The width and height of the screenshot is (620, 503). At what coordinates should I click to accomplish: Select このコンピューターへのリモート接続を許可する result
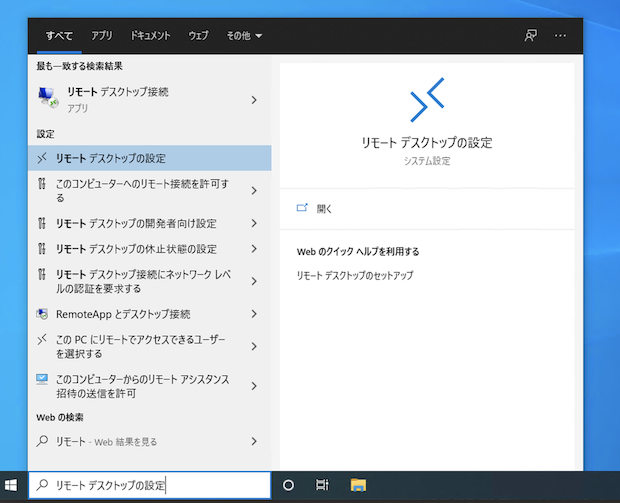click(149, 191)
